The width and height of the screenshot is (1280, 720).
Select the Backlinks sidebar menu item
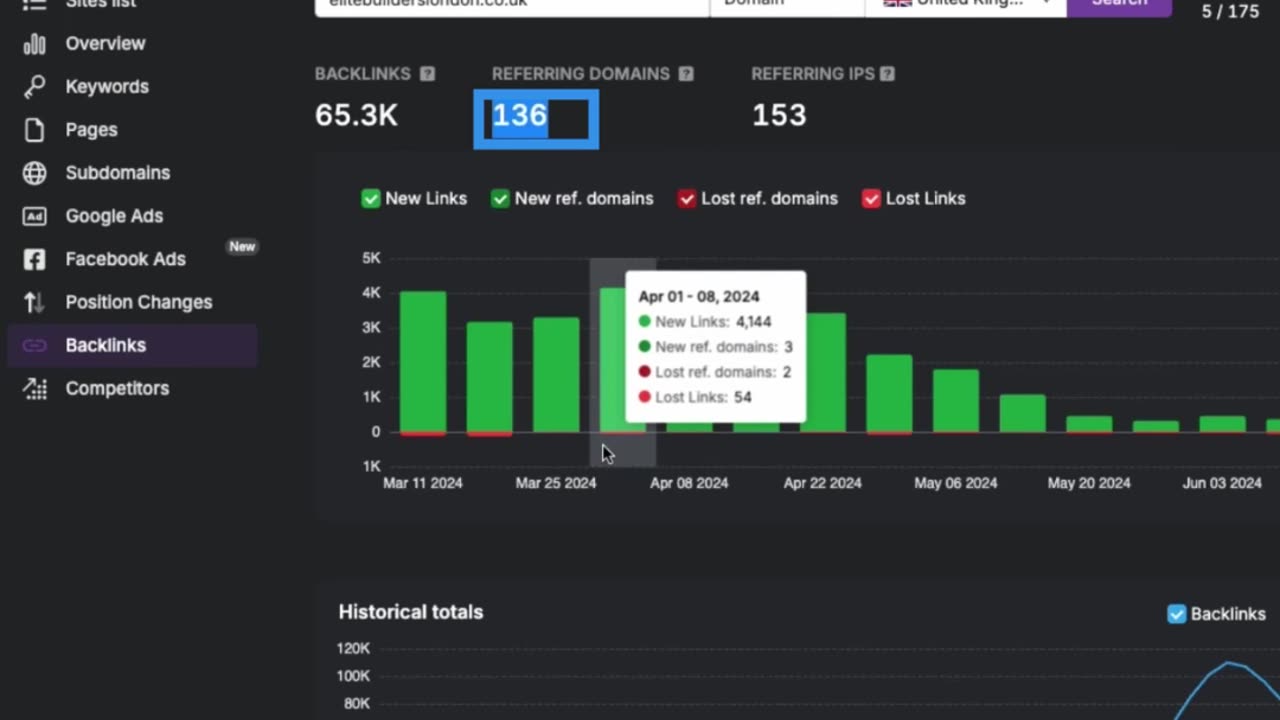[132, 345]
